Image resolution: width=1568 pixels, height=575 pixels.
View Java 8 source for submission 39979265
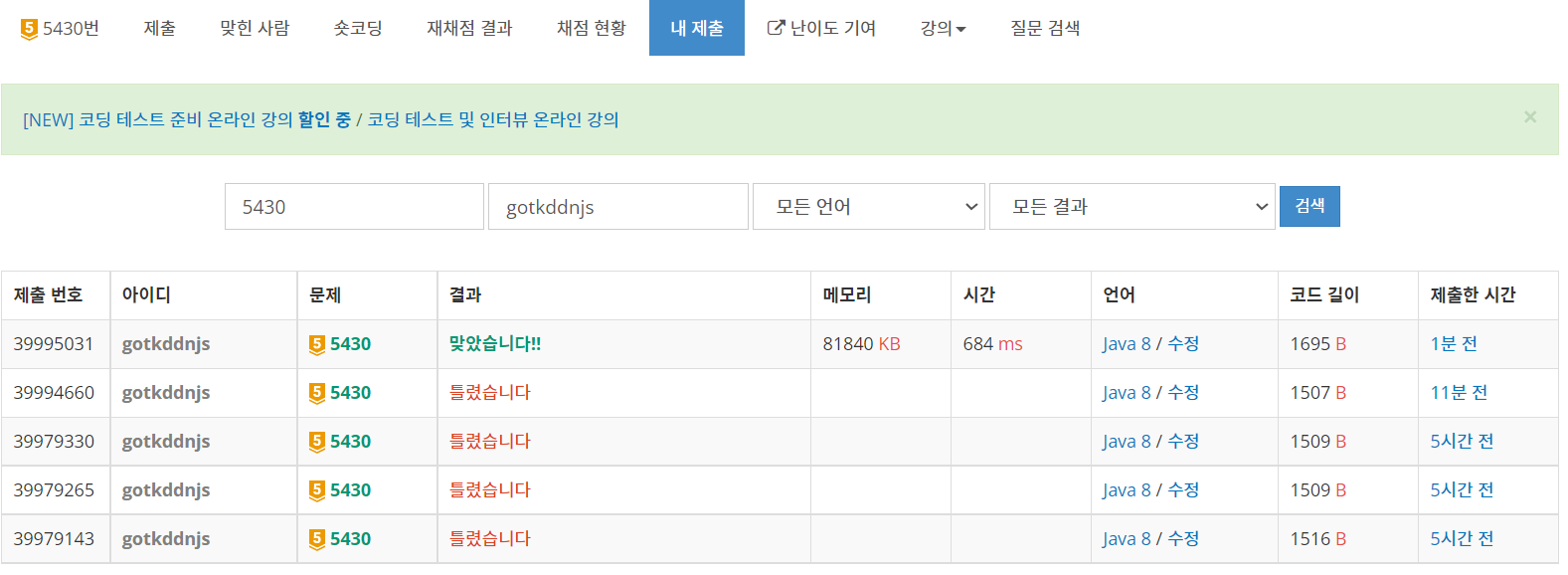[1127, 490]
